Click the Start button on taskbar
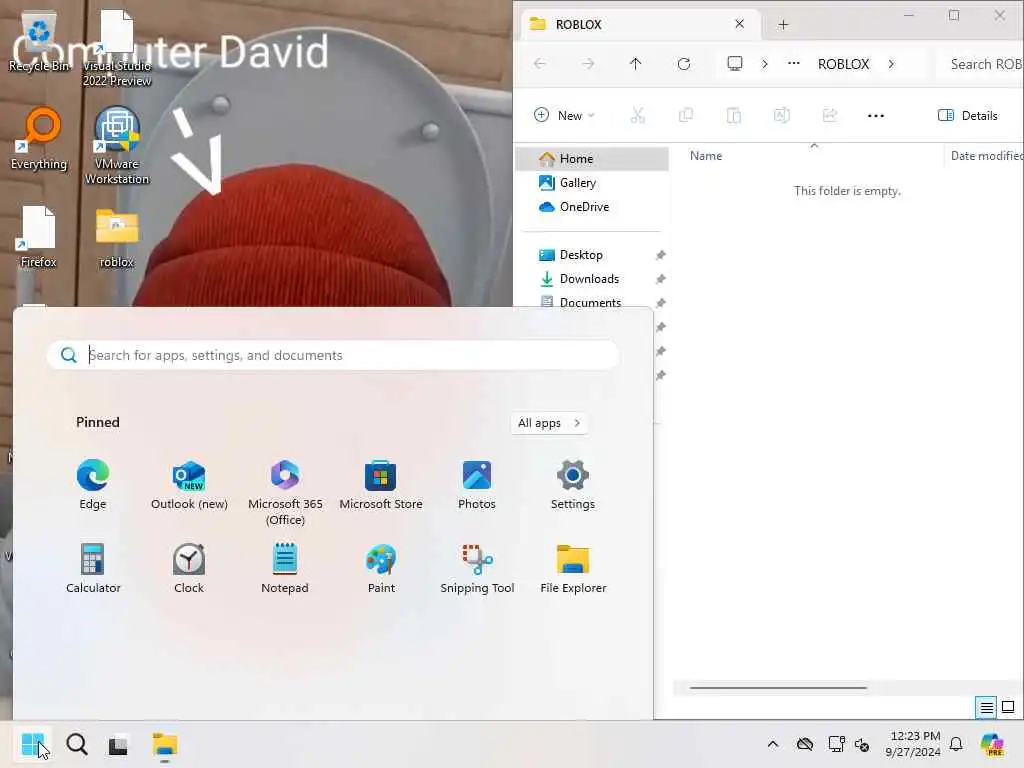 pos(32,744)
